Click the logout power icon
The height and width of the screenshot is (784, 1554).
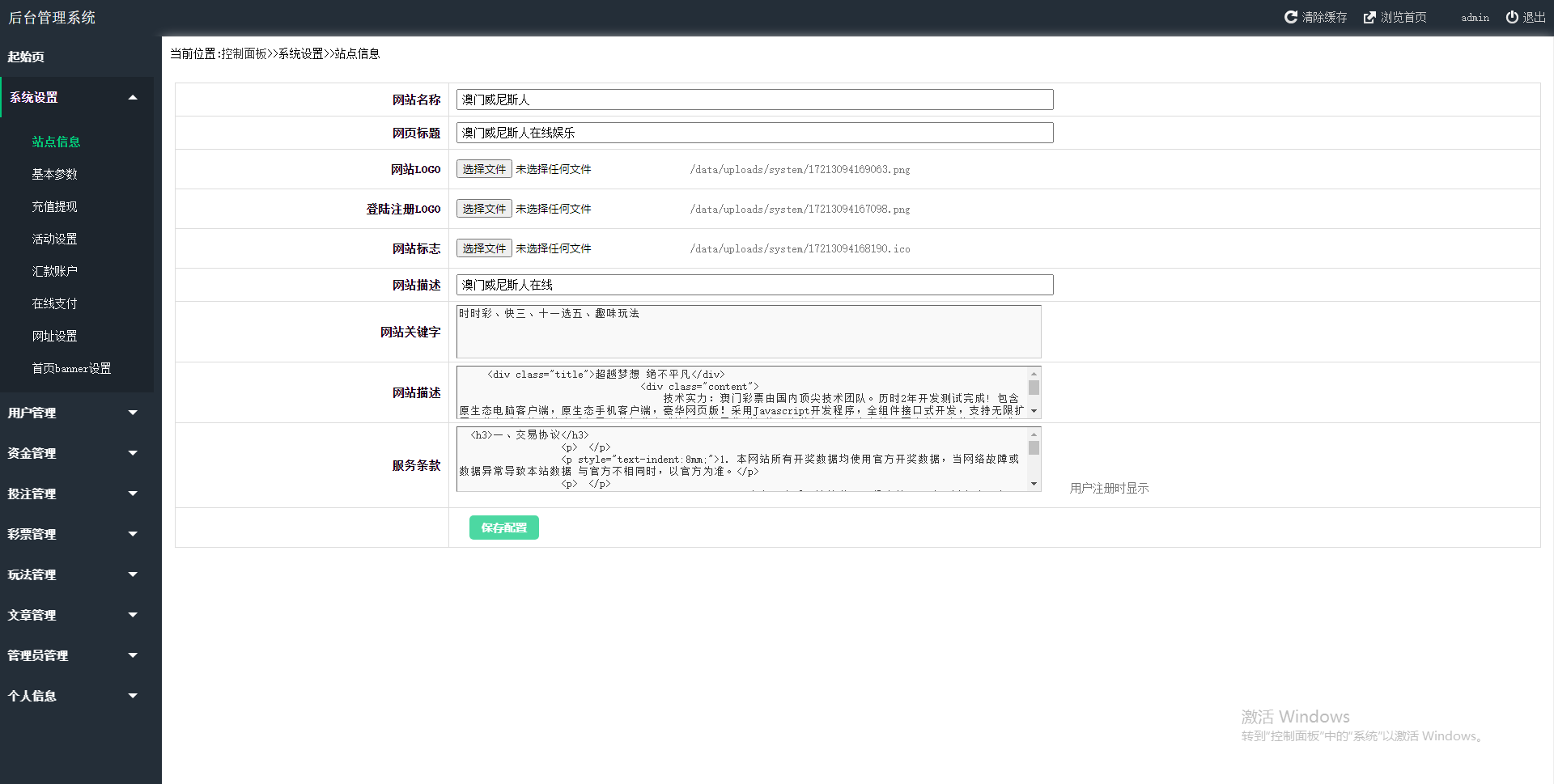pos(1512,17)
